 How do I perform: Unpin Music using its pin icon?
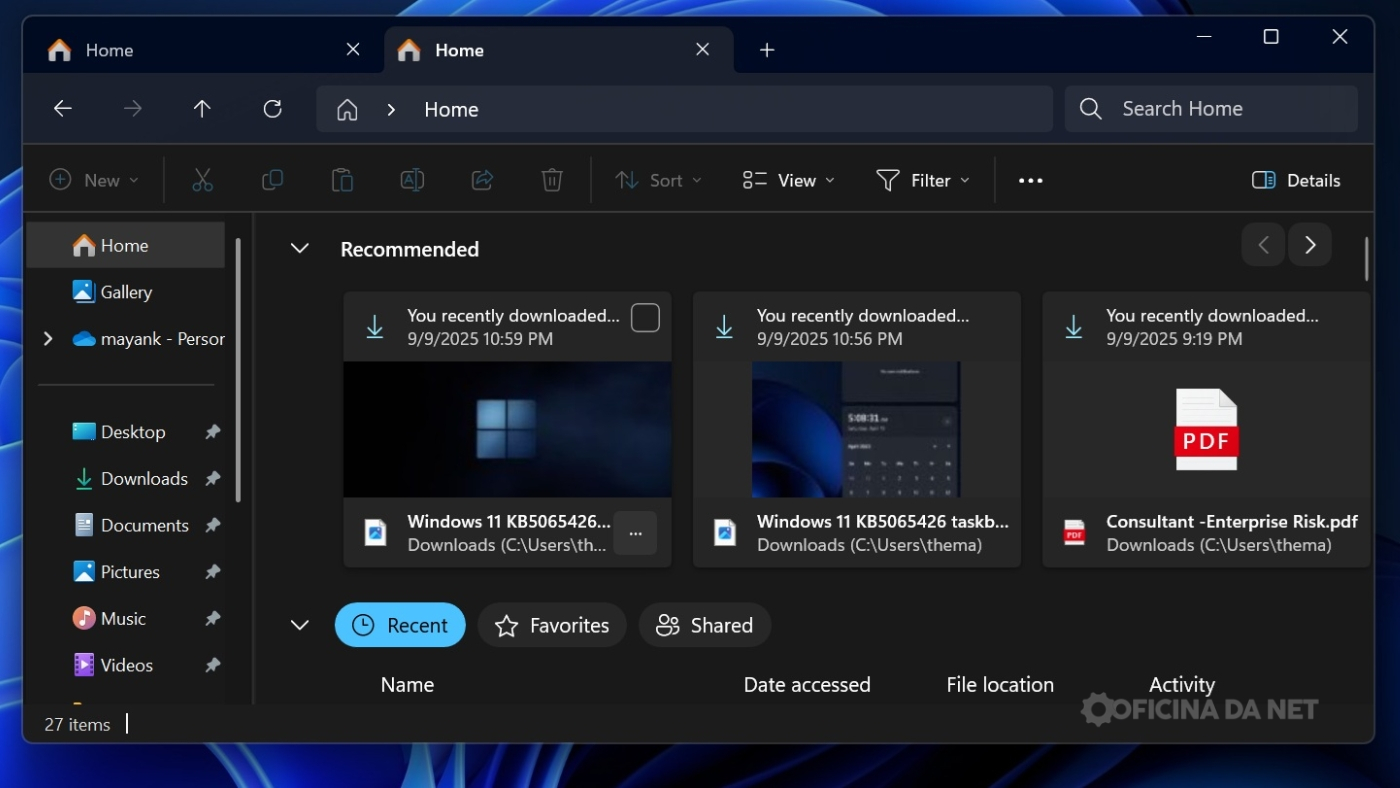click(x=212, y=619)
